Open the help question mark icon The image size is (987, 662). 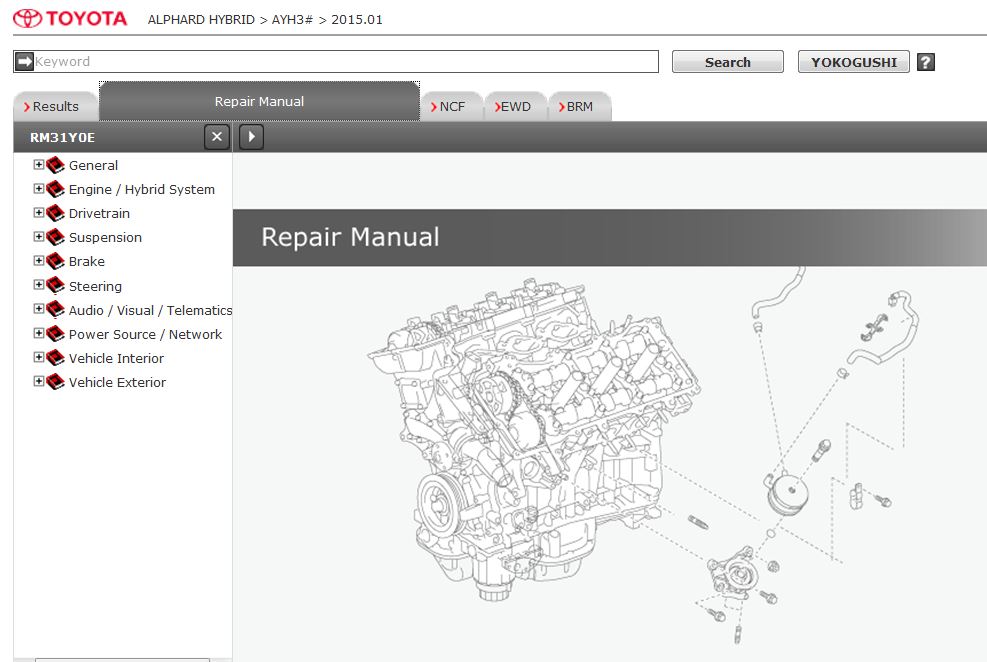(x=925, y=62)
